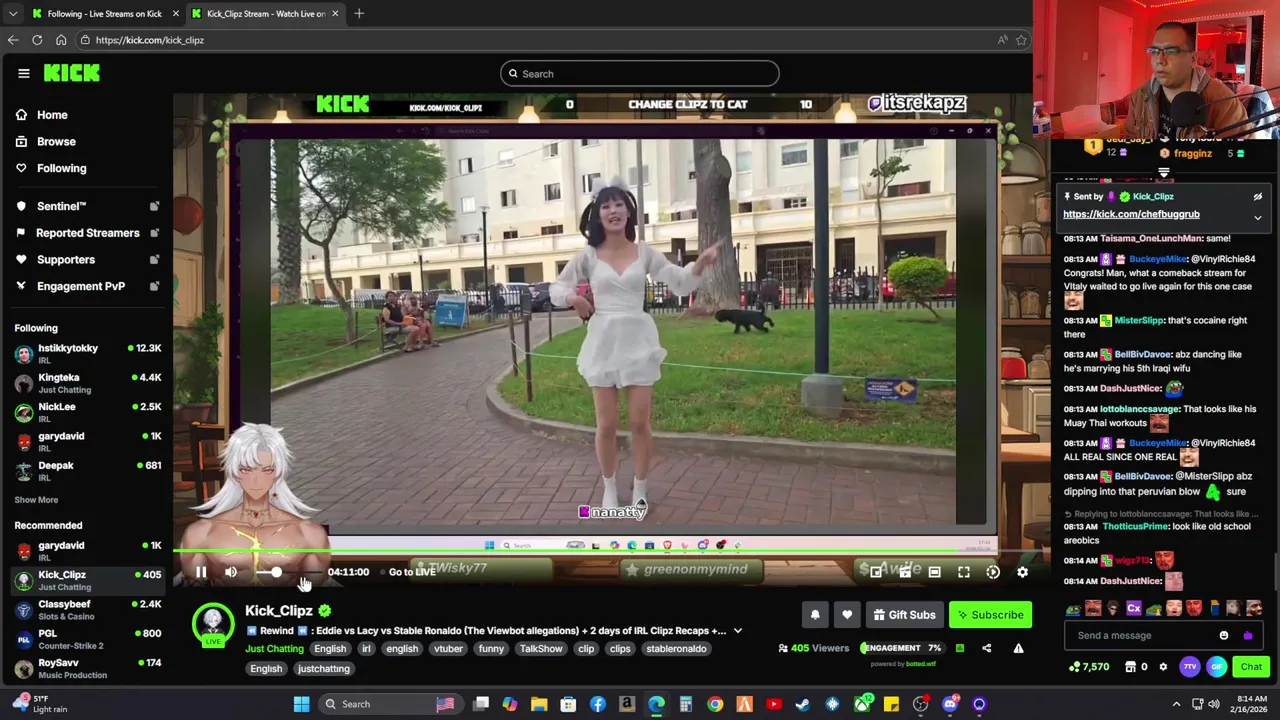Select the TalkShow tag
The image size is (1280, 720).
pos(541,649)
